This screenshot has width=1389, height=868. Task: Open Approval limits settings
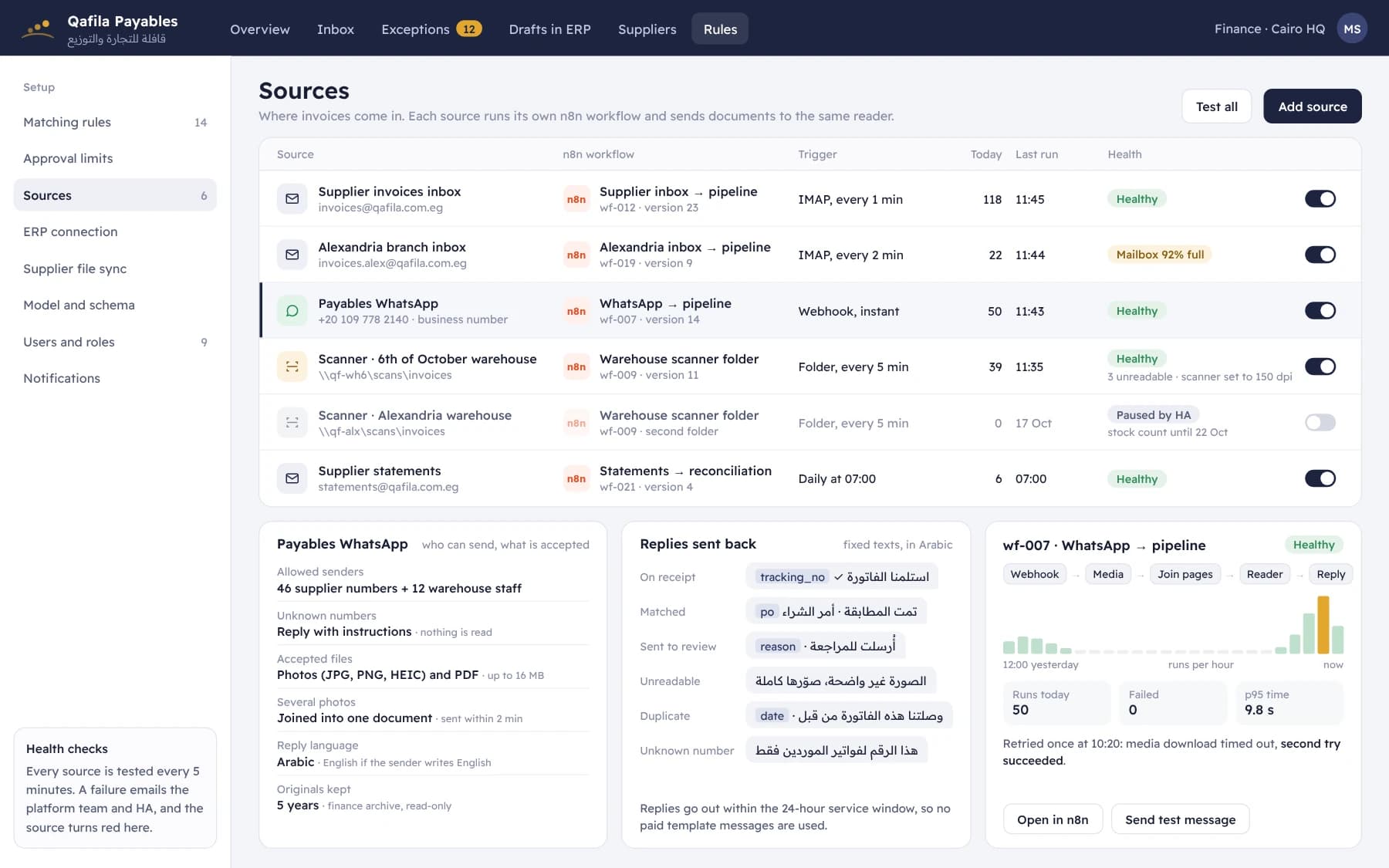coord(115,158)
